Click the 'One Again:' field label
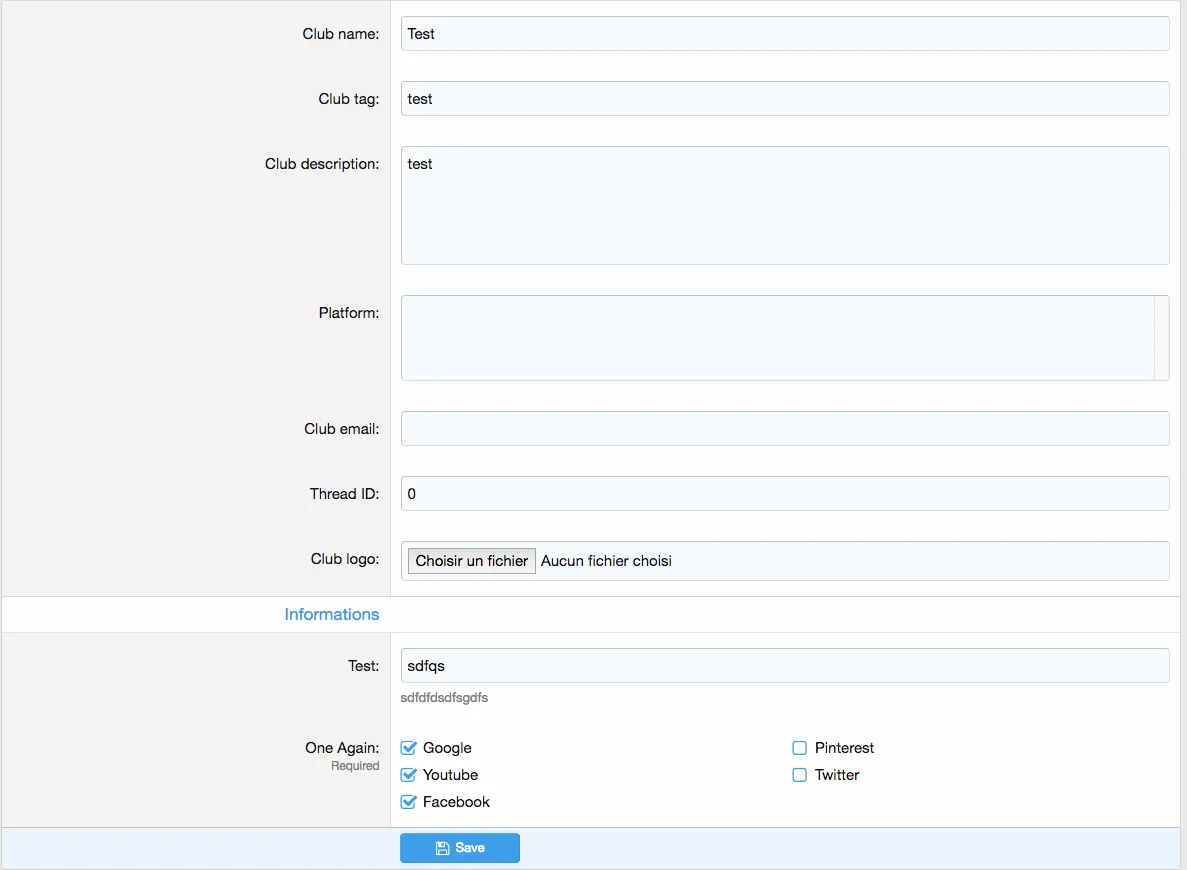 point(342,748)
